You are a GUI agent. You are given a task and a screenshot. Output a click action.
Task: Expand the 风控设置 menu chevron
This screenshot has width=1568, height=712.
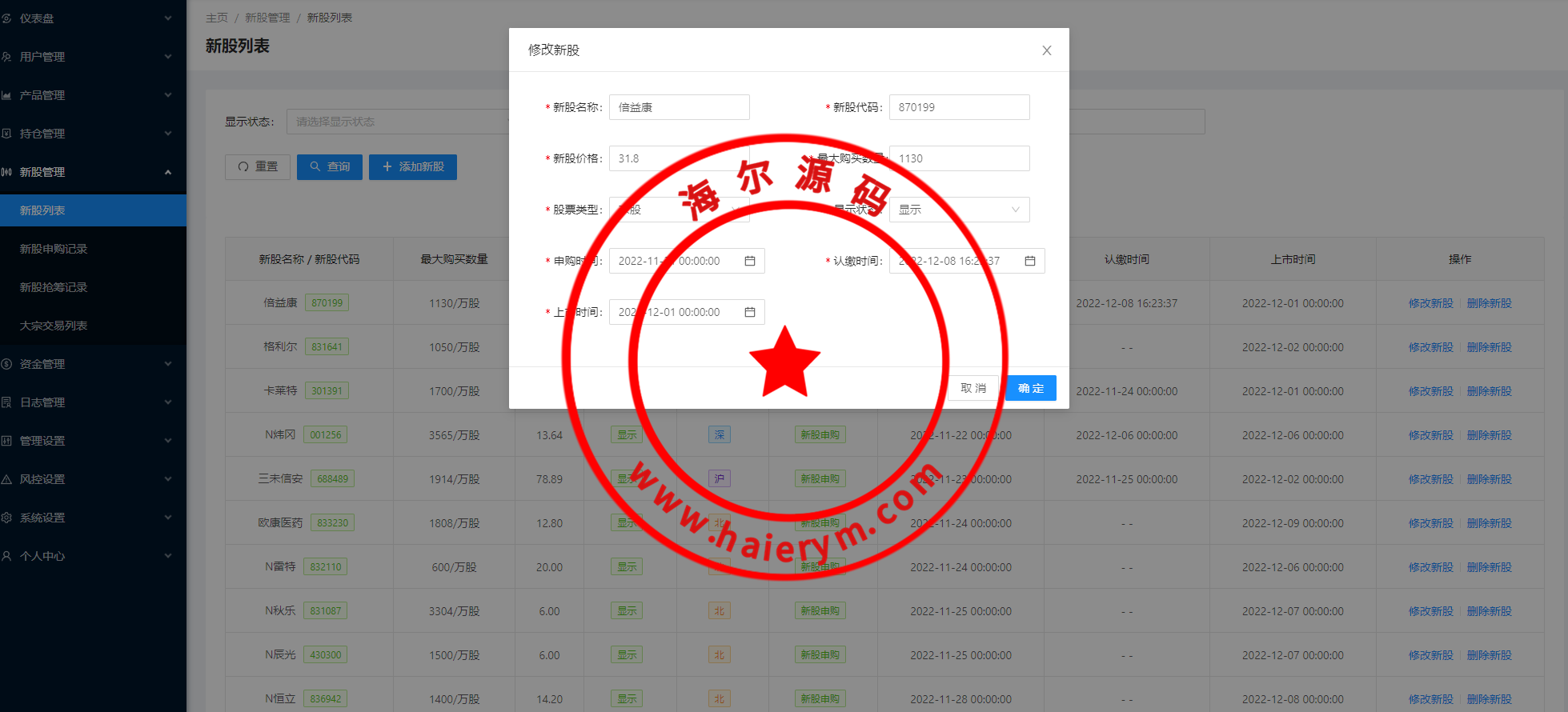coord(167,479)
